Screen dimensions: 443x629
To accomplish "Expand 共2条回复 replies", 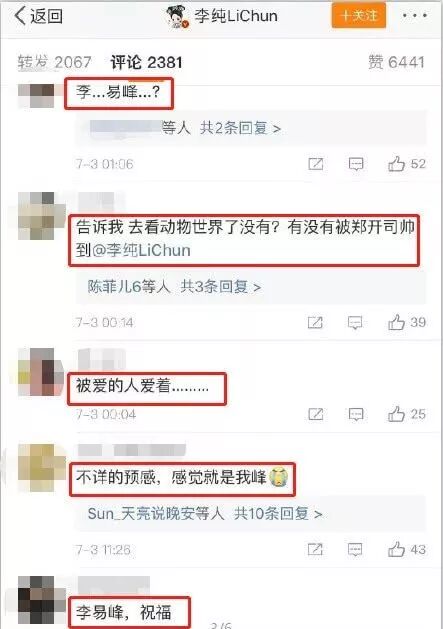I will [x=240, y=128].
